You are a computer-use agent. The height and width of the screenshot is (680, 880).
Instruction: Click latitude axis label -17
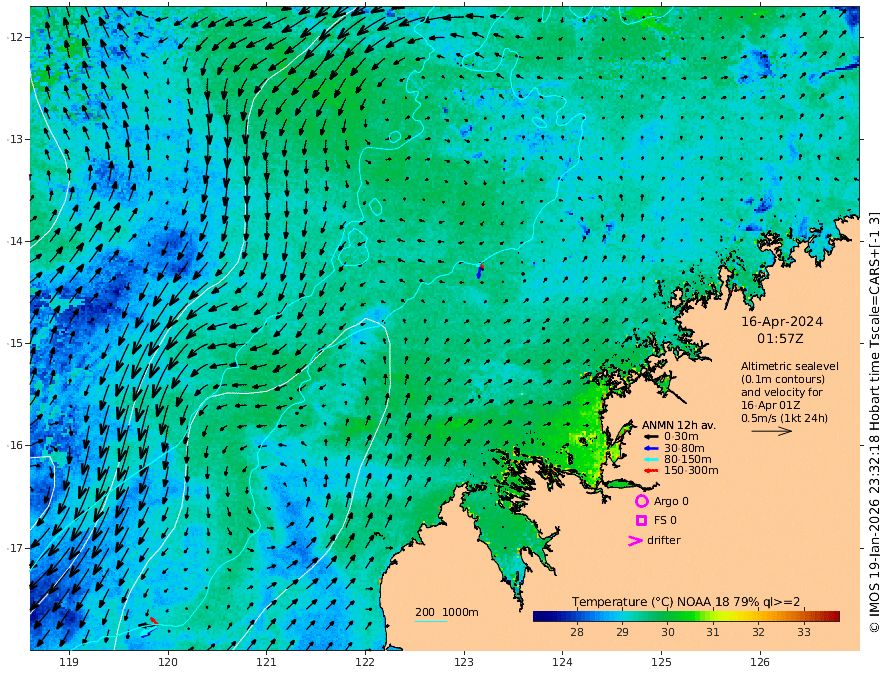click(15, 548)
